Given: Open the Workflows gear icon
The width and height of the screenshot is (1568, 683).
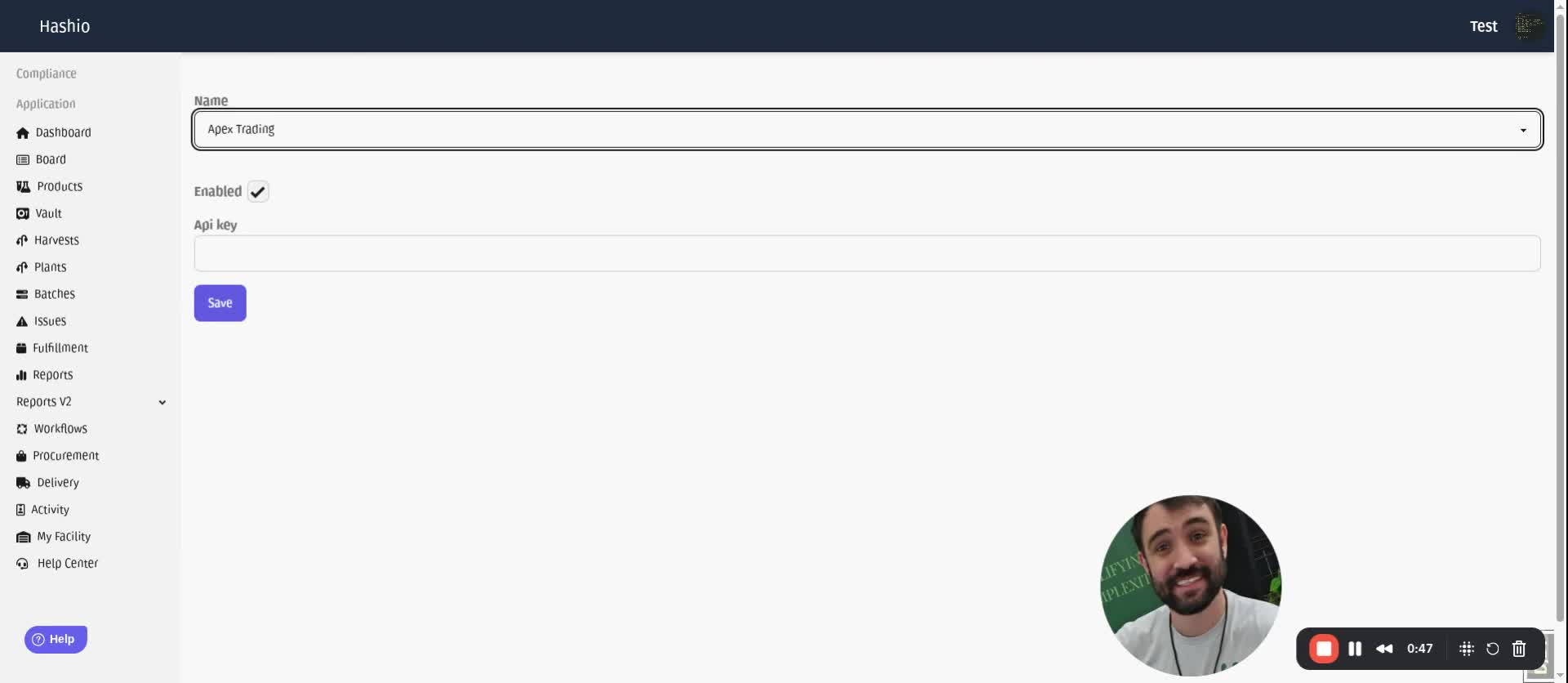Looking at the screenshot, I should 22,429.
